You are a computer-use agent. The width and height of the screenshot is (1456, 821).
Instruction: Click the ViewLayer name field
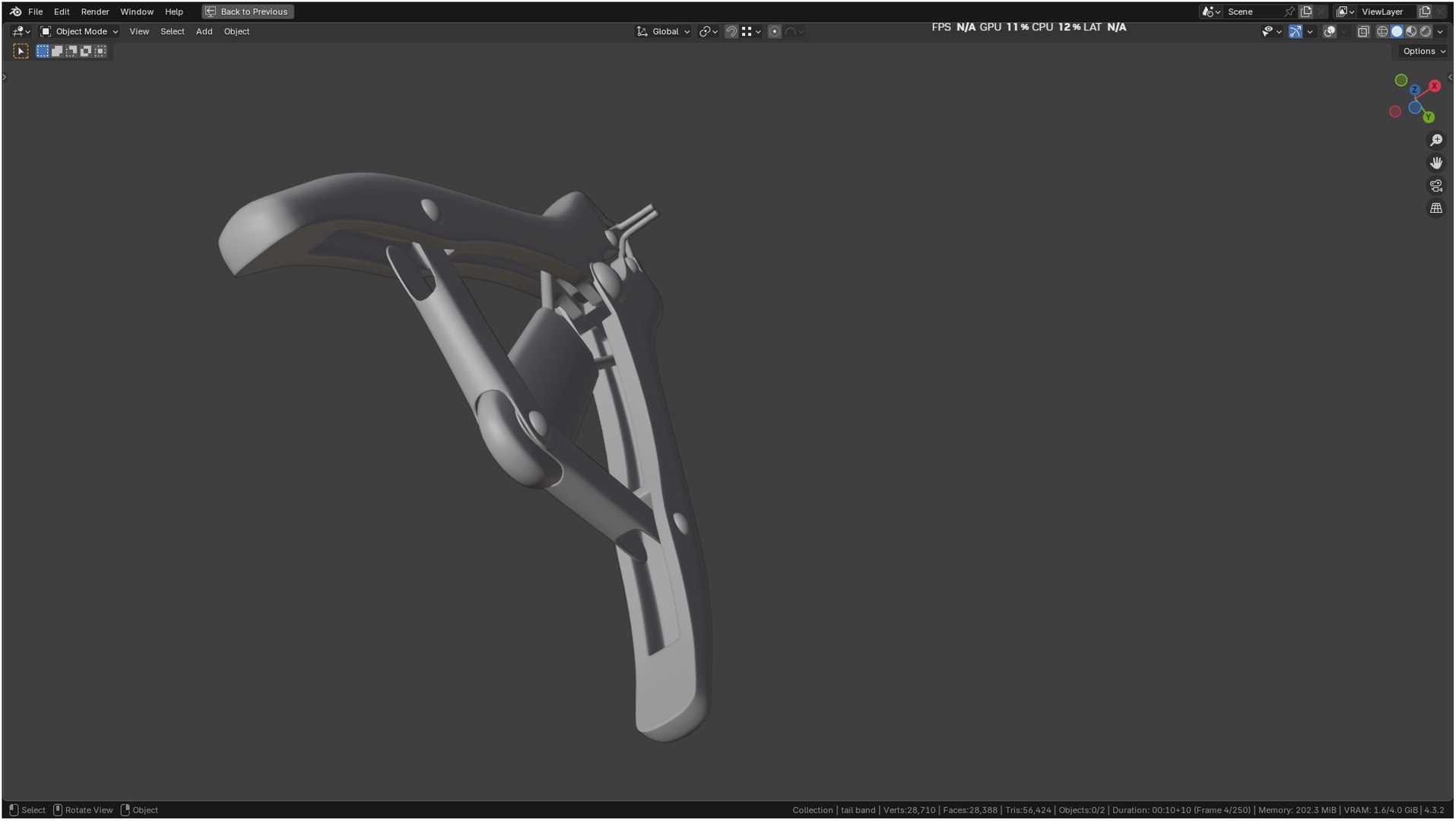(1388, 11)
